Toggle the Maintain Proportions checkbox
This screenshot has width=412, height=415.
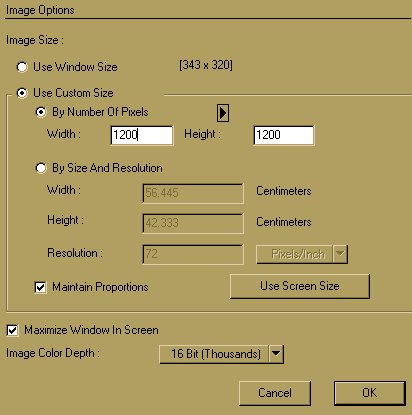tap(40, 287)
